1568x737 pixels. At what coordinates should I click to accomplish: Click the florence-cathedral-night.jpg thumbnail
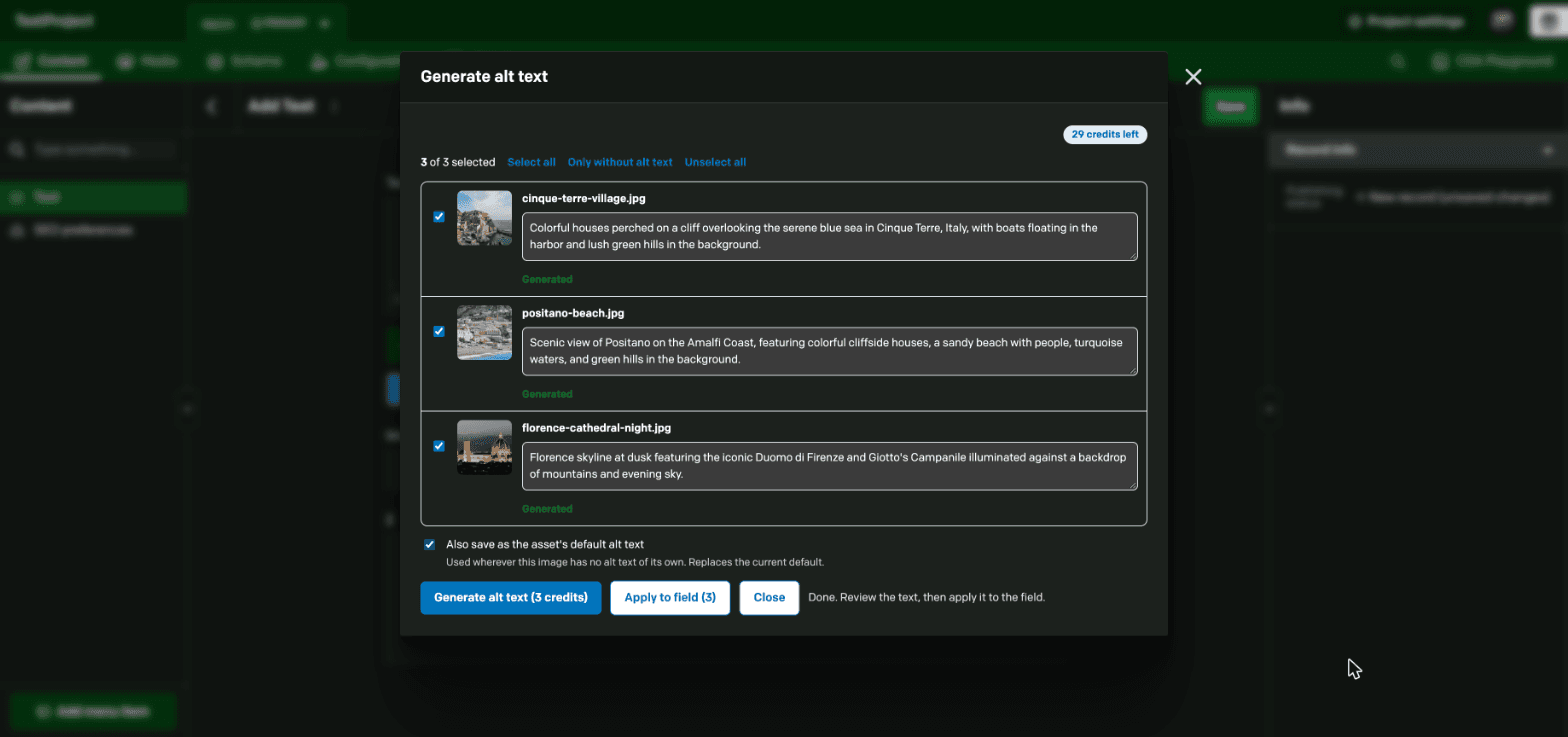coord(484,447)
